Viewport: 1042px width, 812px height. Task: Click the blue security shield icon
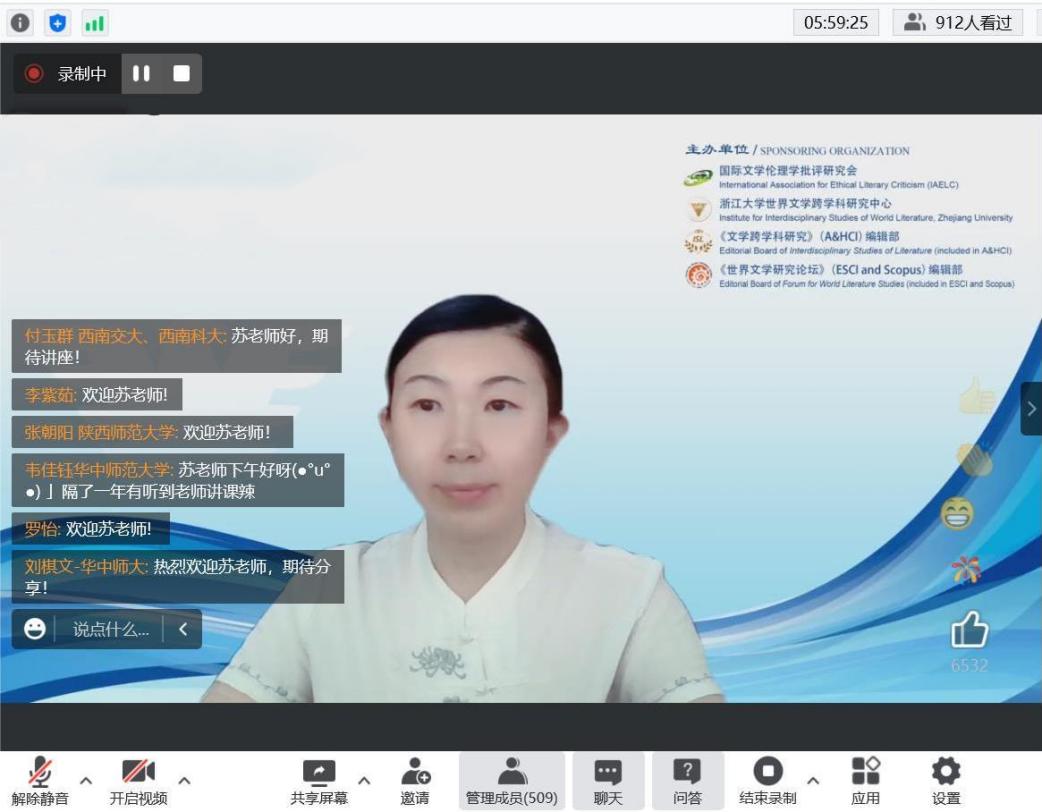(x=58, y=23)
